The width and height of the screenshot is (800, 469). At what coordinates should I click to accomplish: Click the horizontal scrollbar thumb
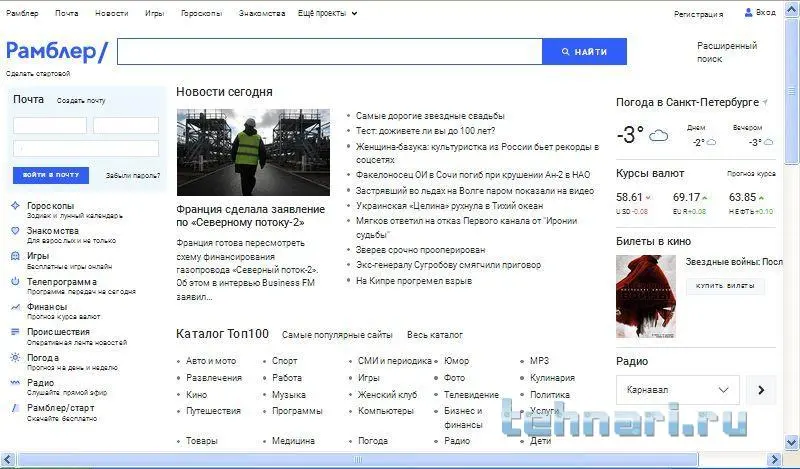[358, 460]
